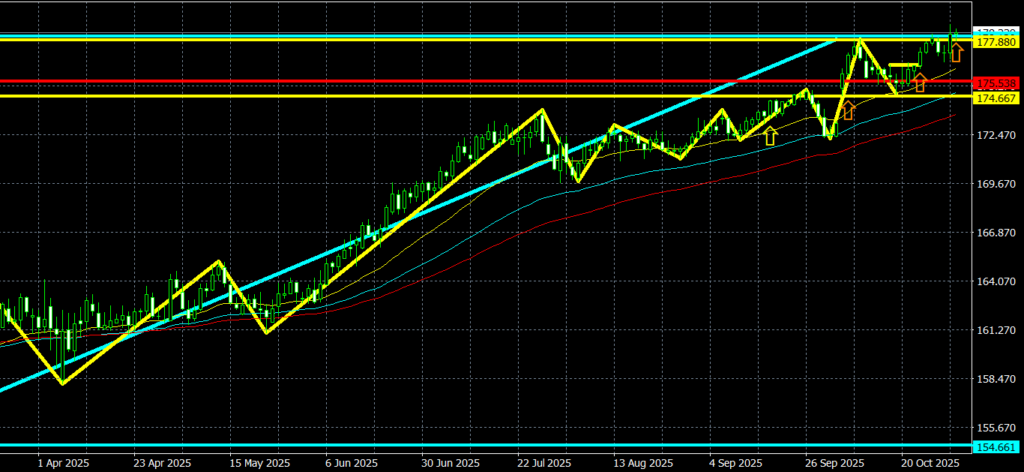Select the yellow 174.667 price label

pyautogui.click(x=996, y=98)
